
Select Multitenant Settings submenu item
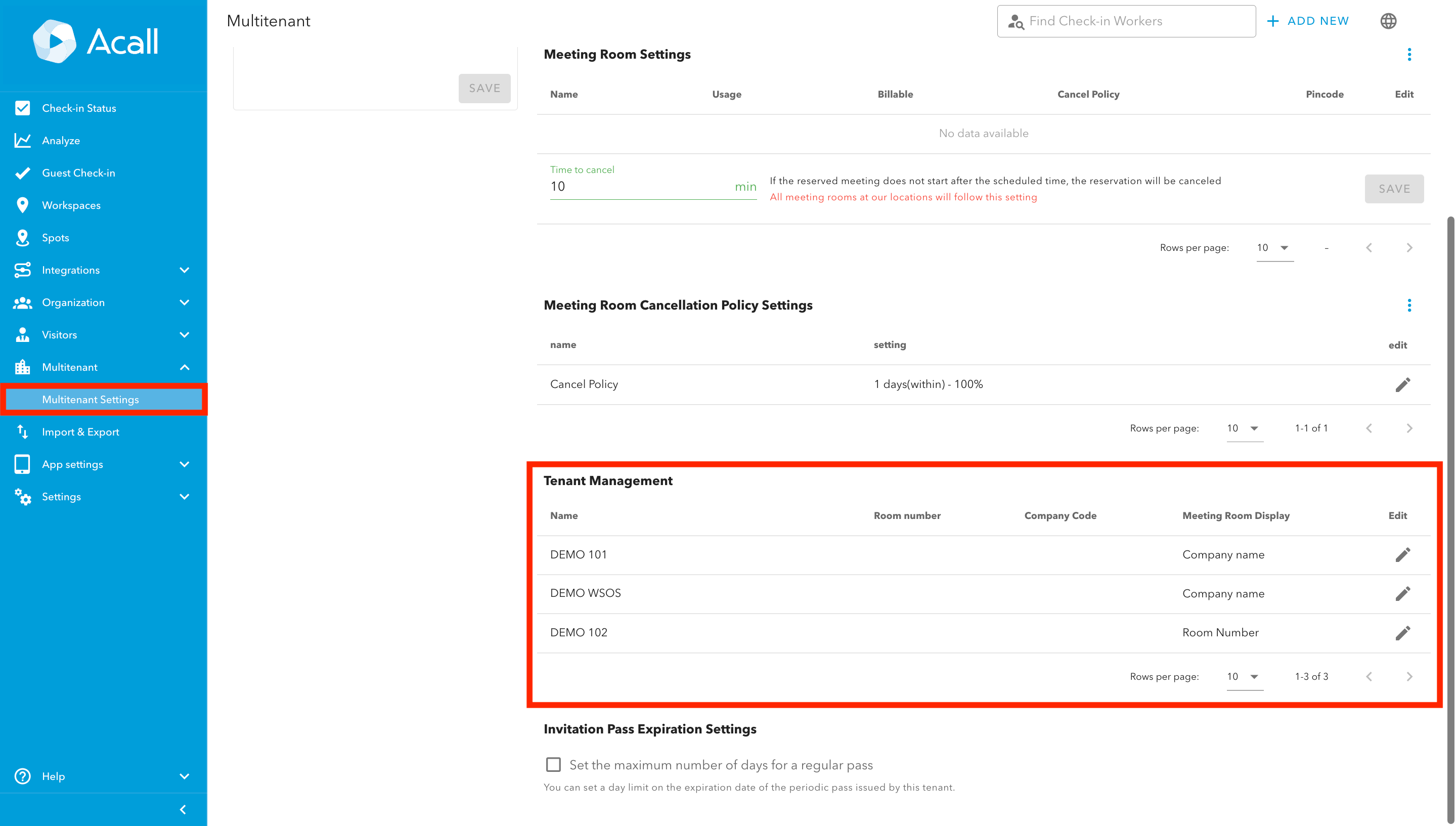(x=91, y=400)
